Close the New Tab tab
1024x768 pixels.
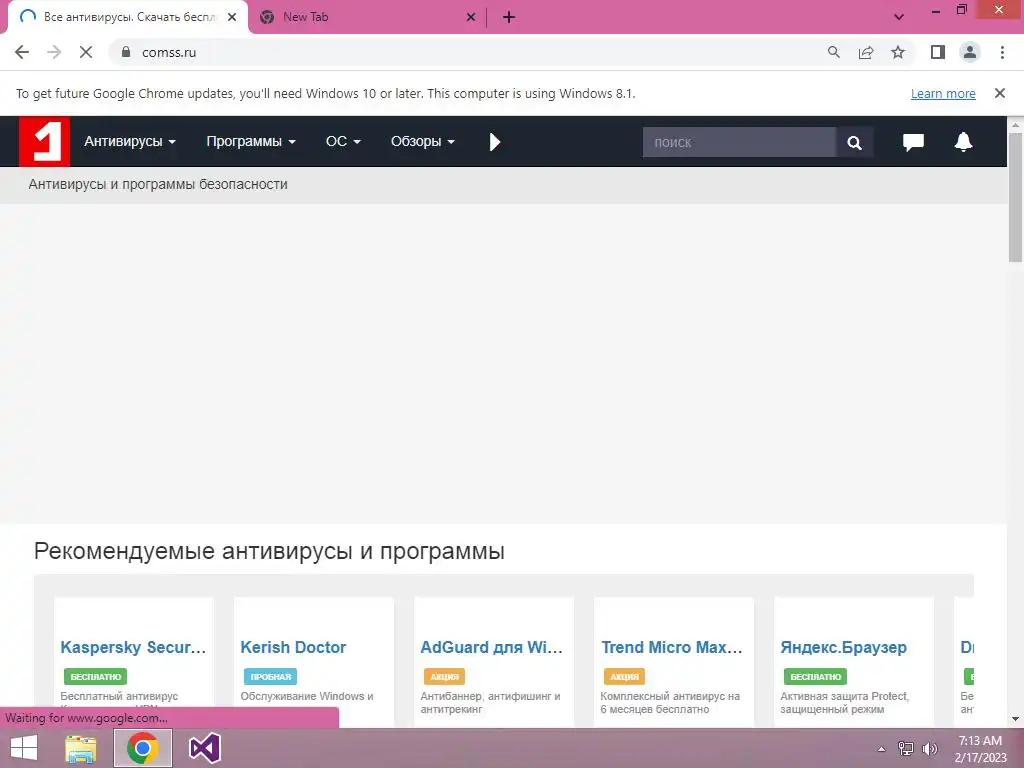point(471,17)
